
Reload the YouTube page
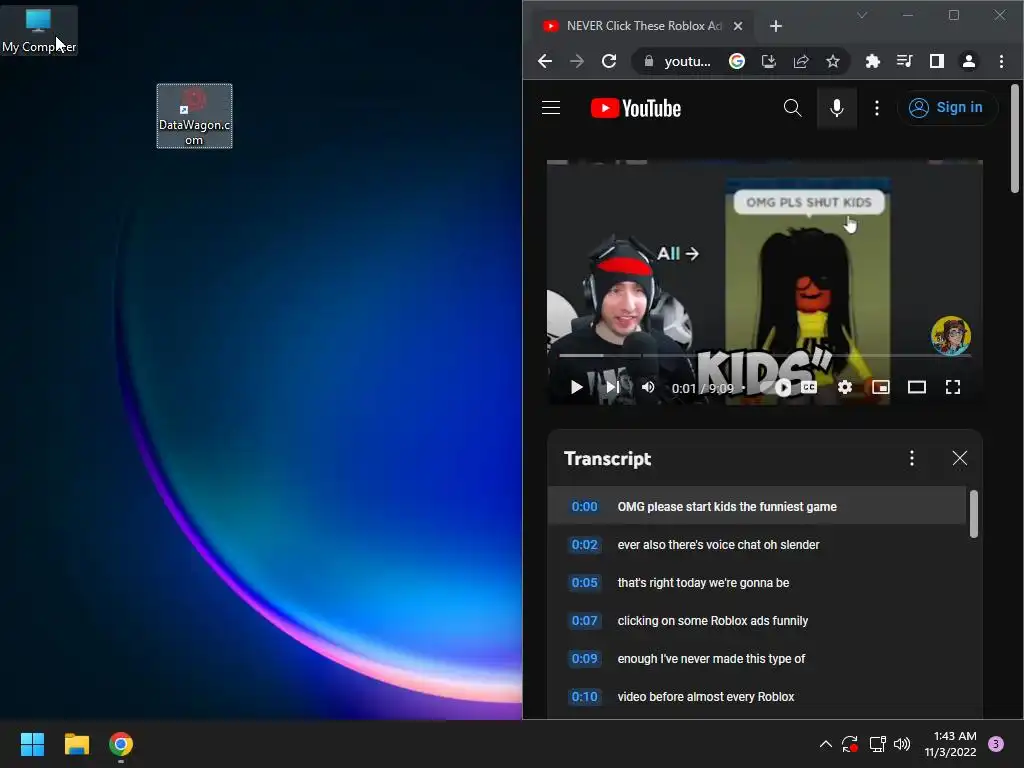click(609, 61)
